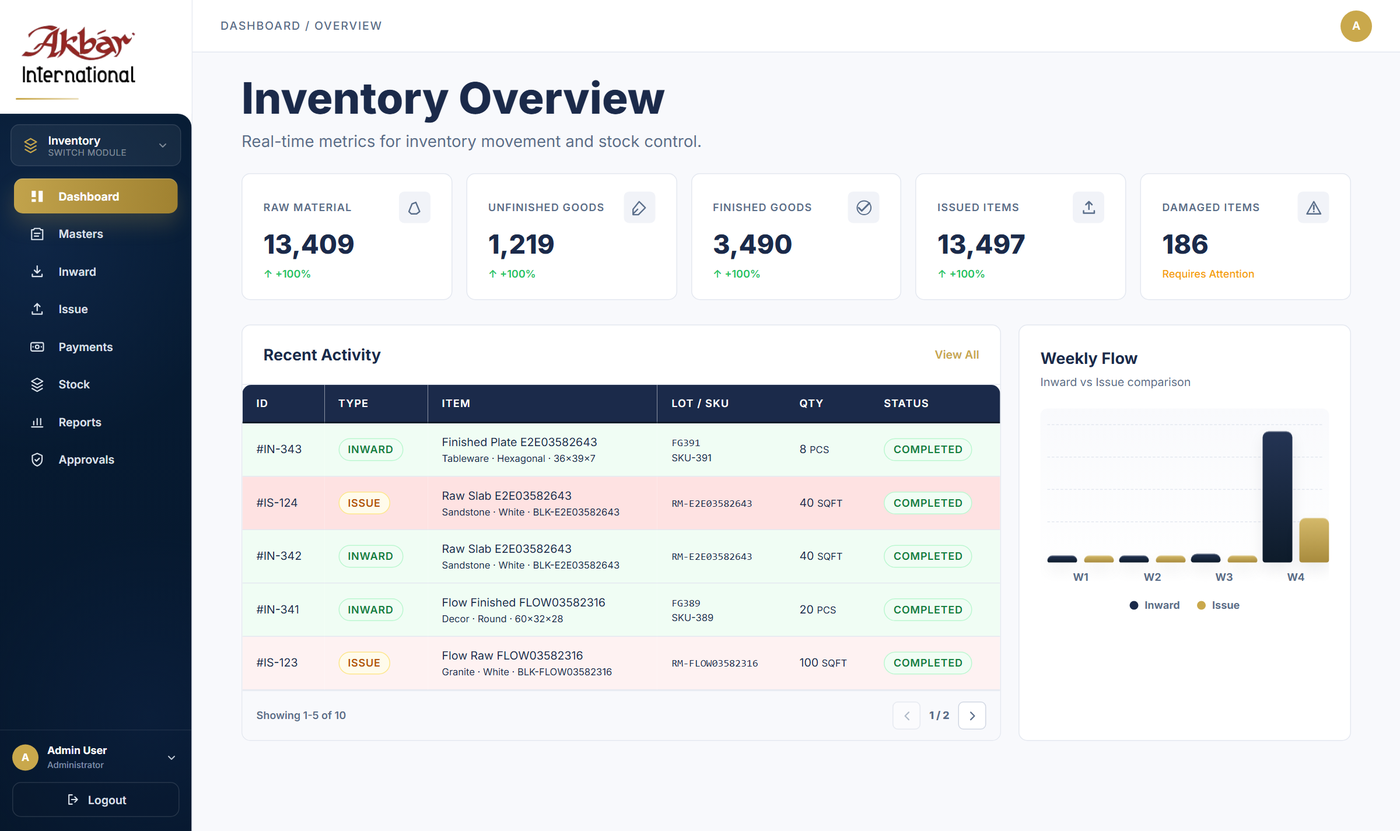Click the Inward download icon in the sidebar
This screenshot has height=831, width=1400.
click(x=37, y=272)
